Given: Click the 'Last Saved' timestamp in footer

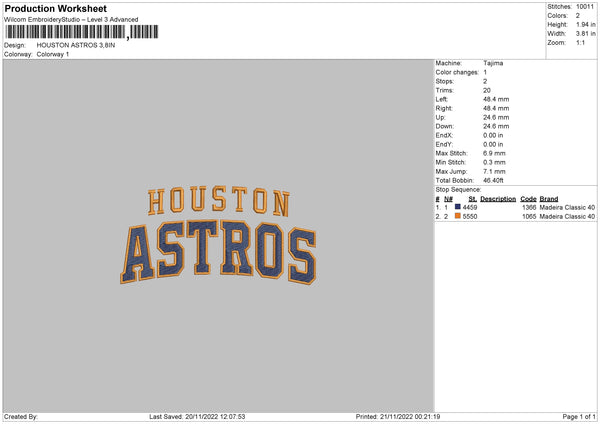Looking at the screenshot, I should pyautogui.click(x=197, y=416).
